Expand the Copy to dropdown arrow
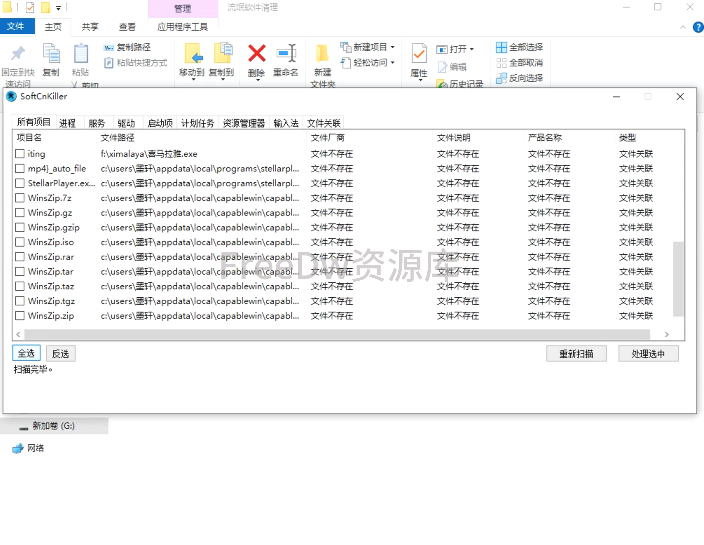 pyautogui.click(x=223, y=79)
